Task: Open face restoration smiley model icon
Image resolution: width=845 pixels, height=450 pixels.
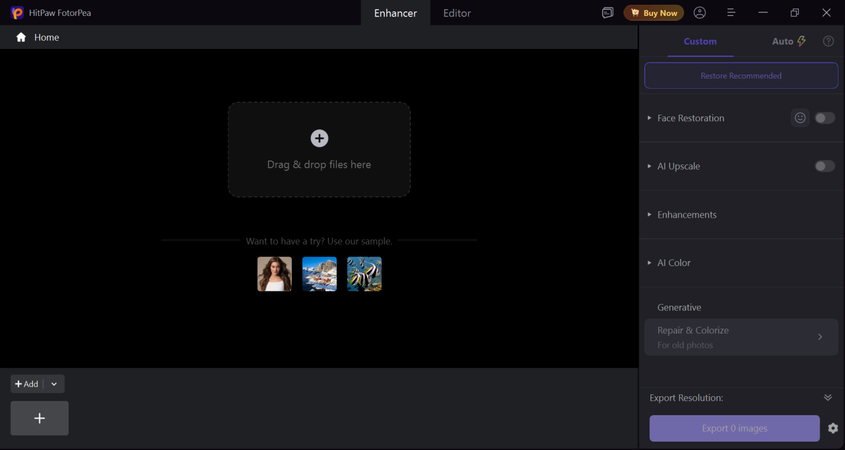Action: 800,117
